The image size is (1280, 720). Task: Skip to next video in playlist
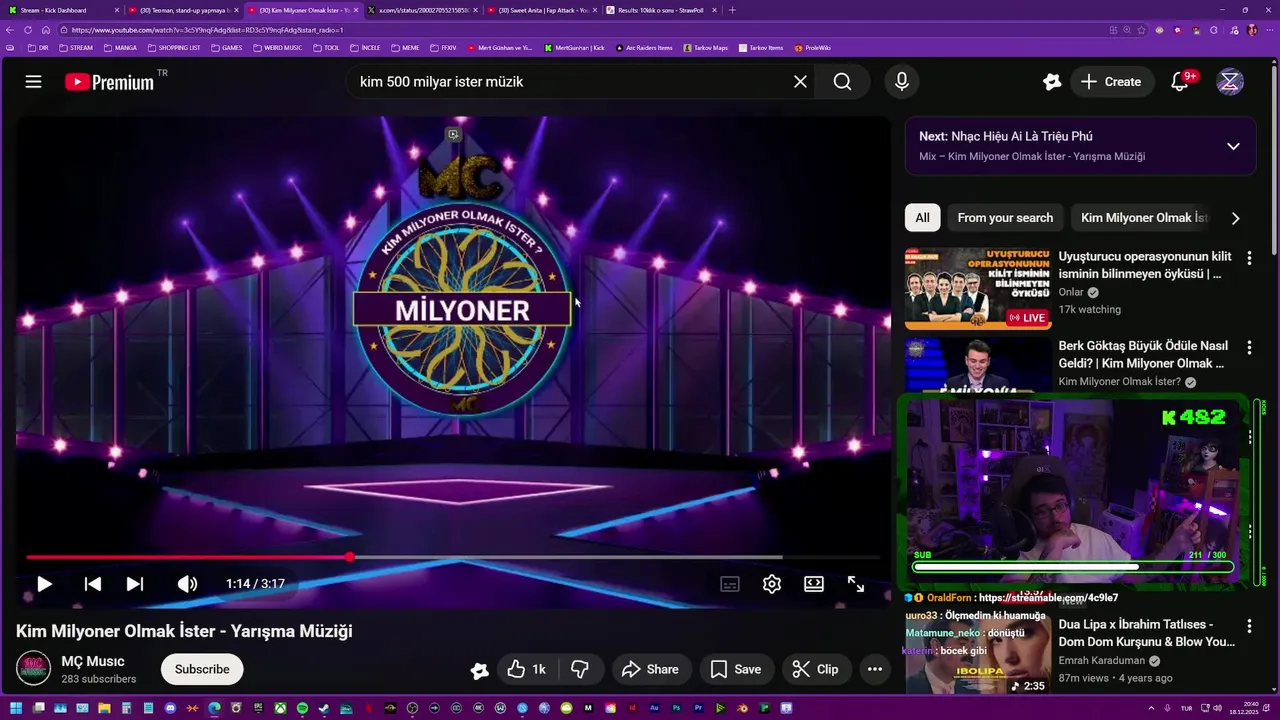(135, 584)
